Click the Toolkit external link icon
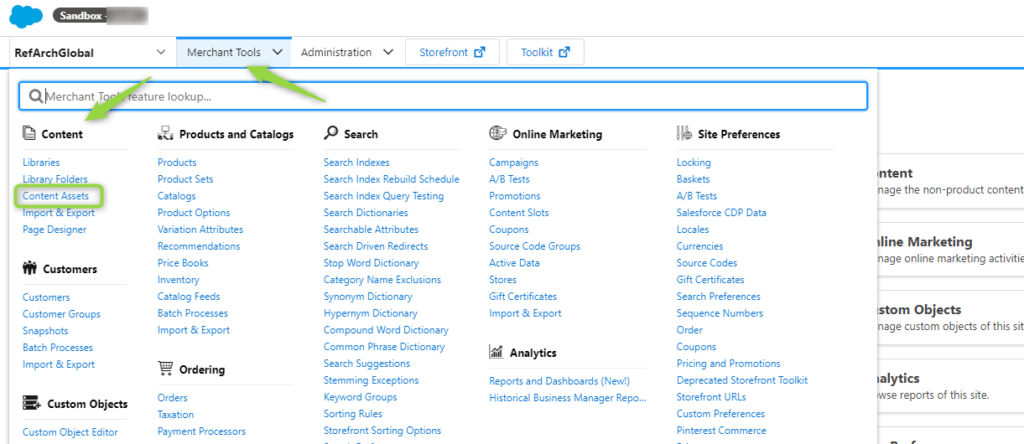Screen dimensions: 1024x444 565,52
